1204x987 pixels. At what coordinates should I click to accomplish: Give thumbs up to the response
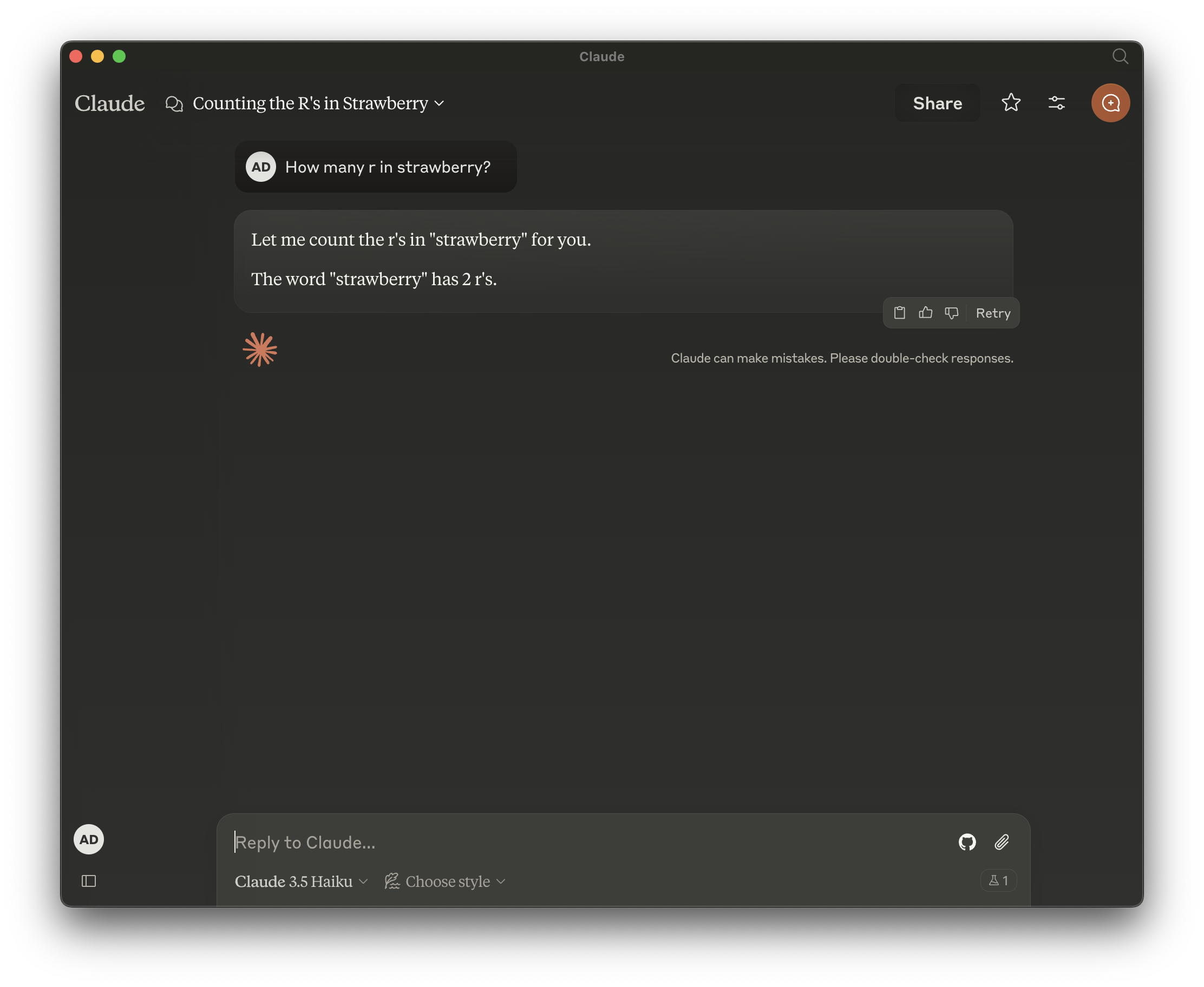coord(925,313)
